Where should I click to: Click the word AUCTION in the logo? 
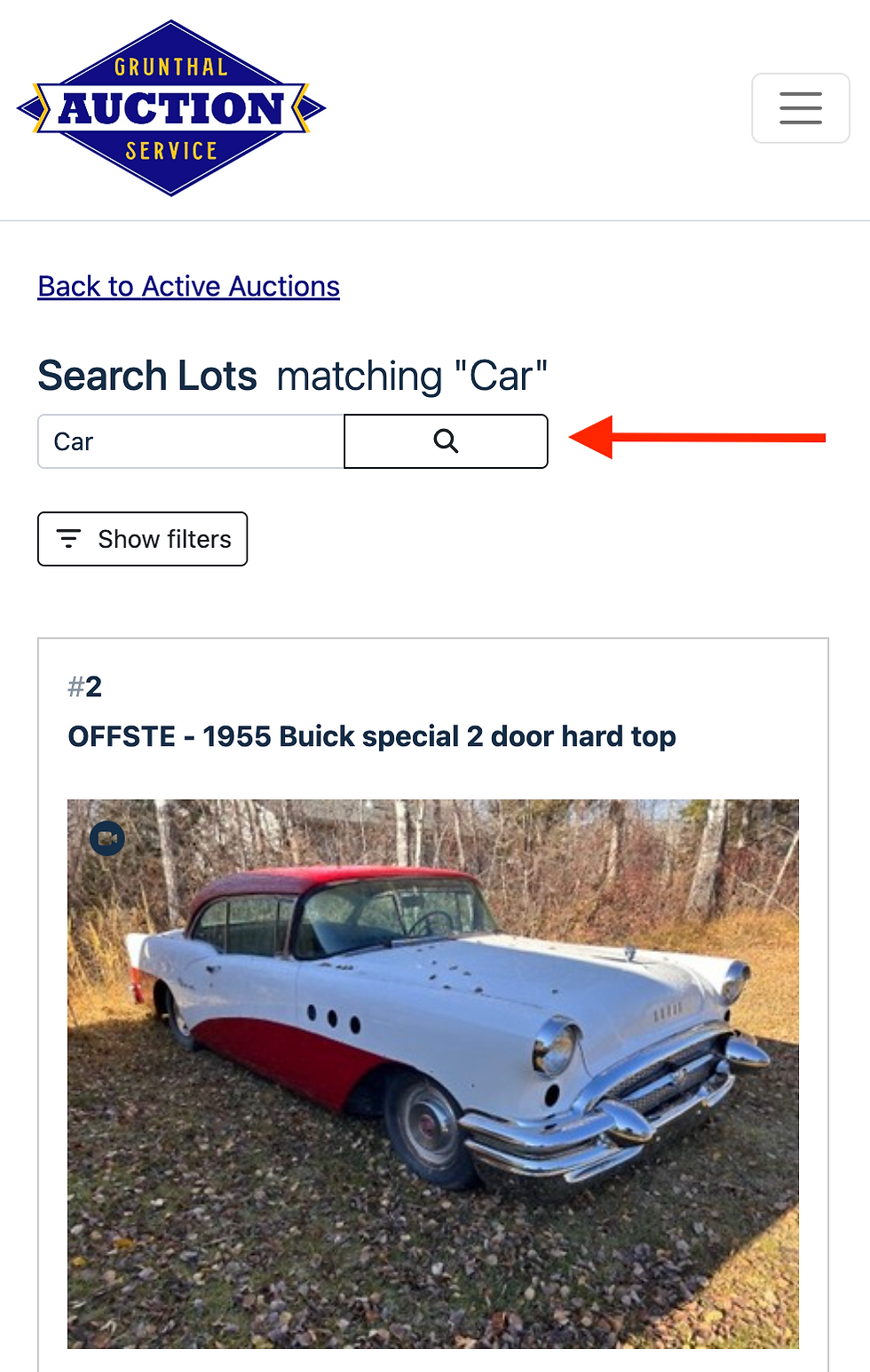[171, 109]
